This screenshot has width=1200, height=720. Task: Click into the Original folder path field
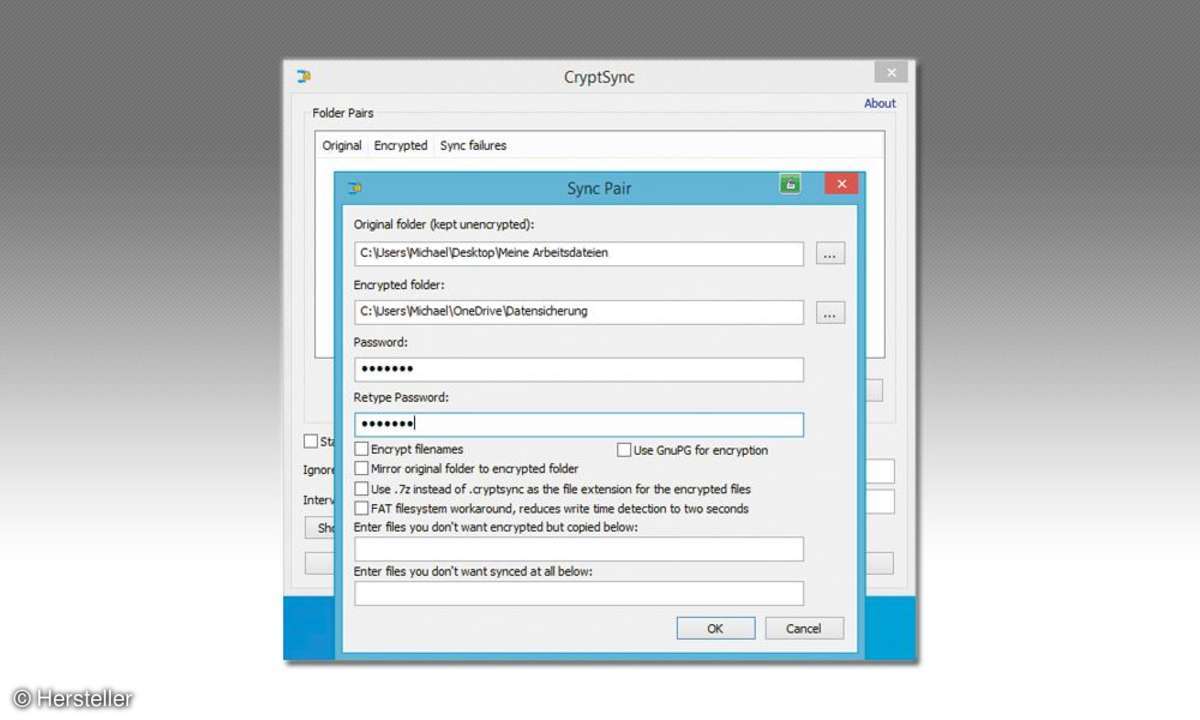(579, 254)
